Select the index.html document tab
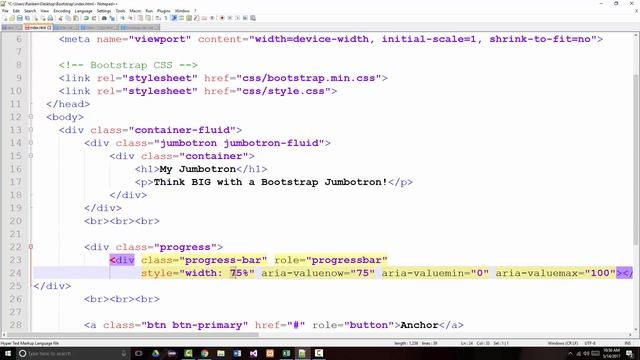 38,27
